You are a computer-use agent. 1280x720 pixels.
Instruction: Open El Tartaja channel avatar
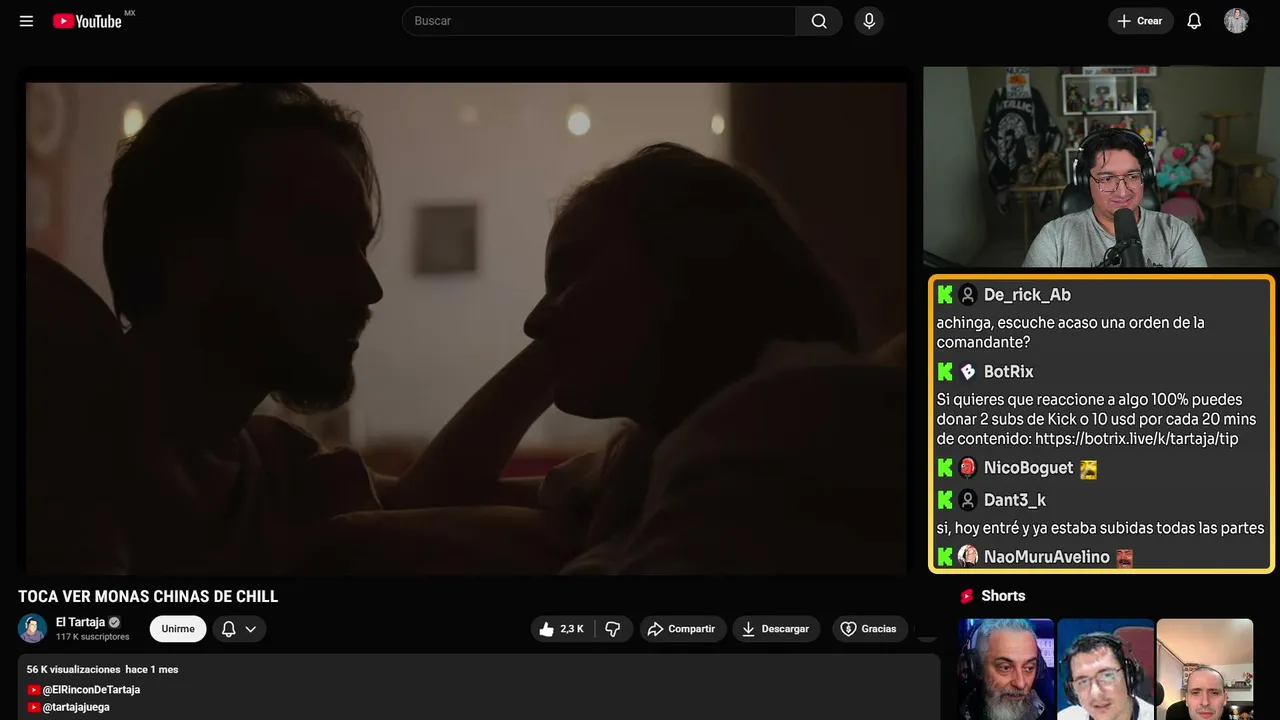(32, 628)
